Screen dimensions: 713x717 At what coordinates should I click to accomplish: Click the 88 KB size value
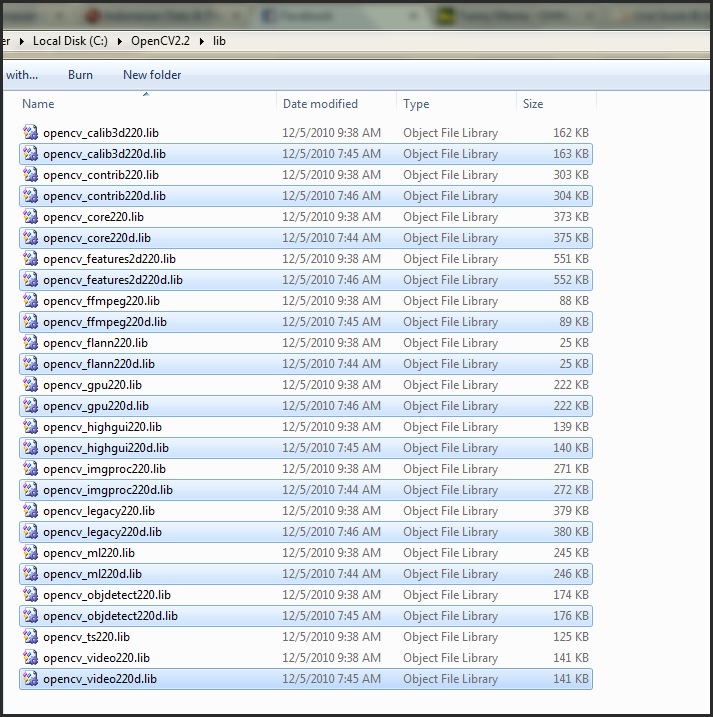click(574, 301)
